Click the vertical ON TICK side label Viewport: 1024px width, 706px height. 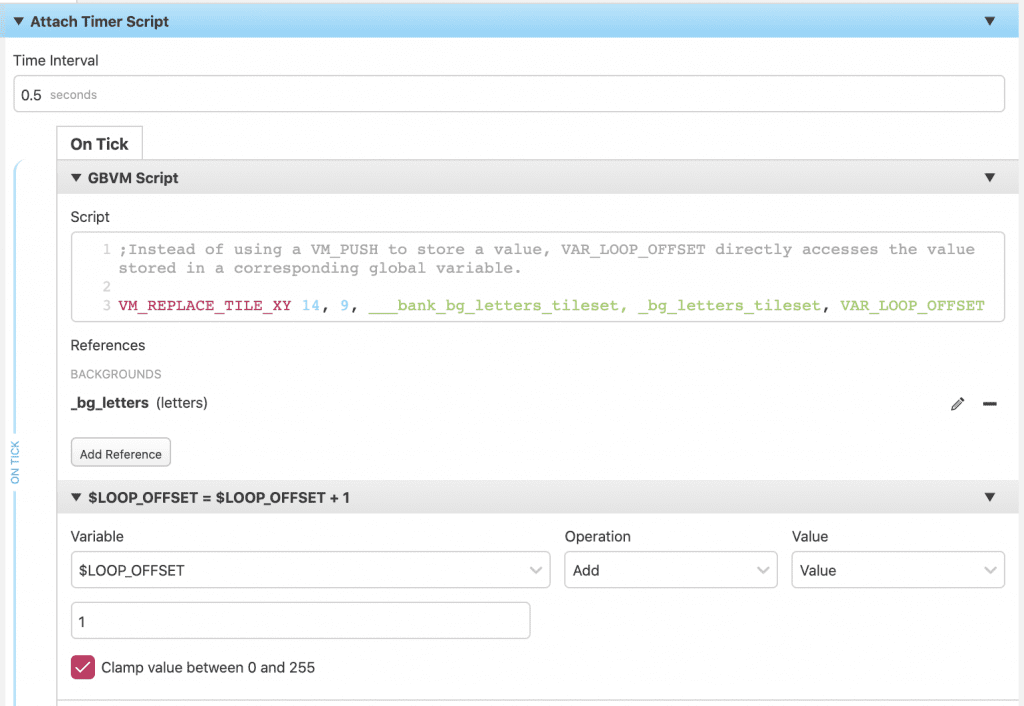point(15,462)
